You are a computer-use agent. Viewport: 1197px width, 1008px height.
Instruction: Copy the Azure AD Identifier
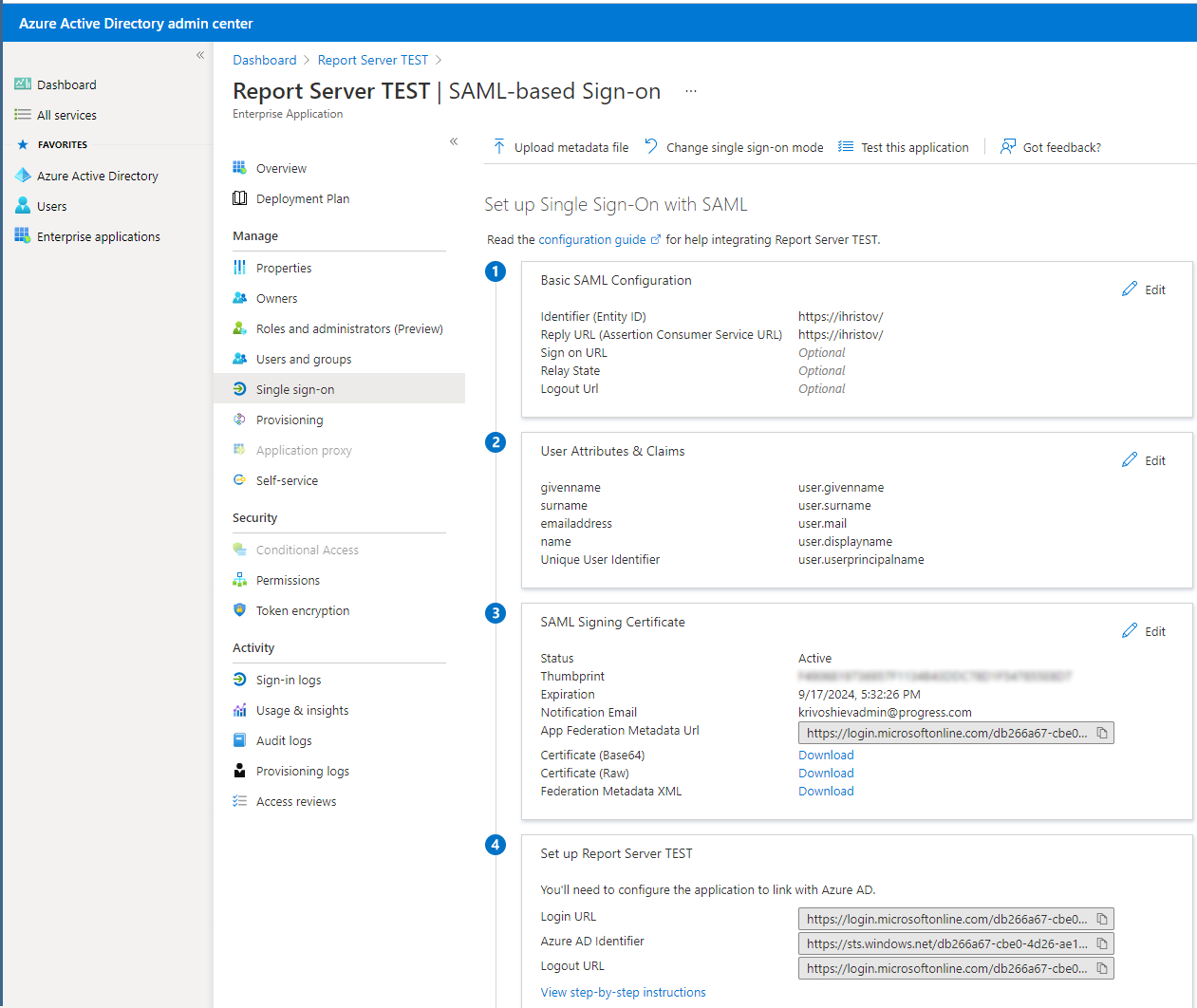pyautogui.click(x=1101, y=943)
